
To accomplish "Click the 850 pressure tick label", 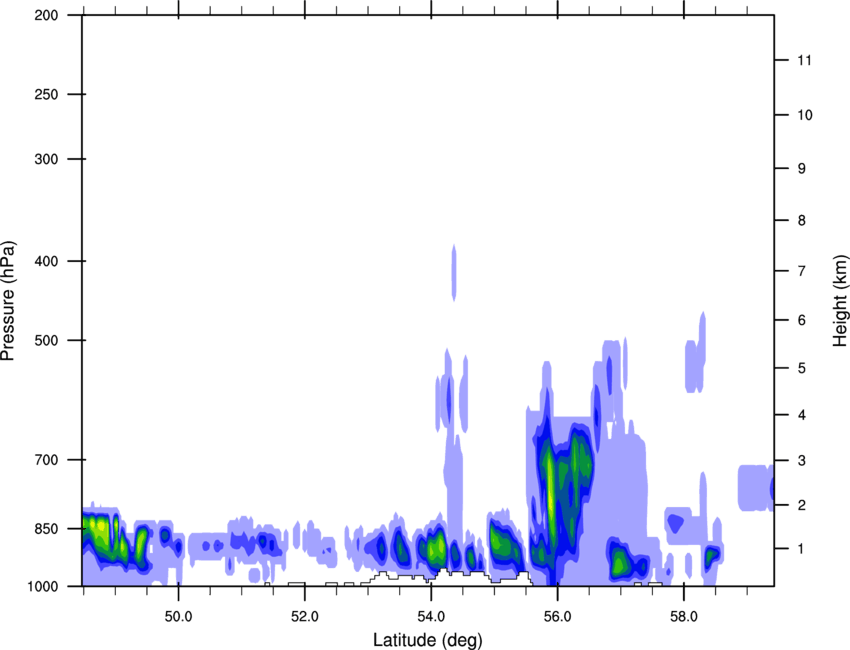I will pyautogui.click(x=47, y=529).
